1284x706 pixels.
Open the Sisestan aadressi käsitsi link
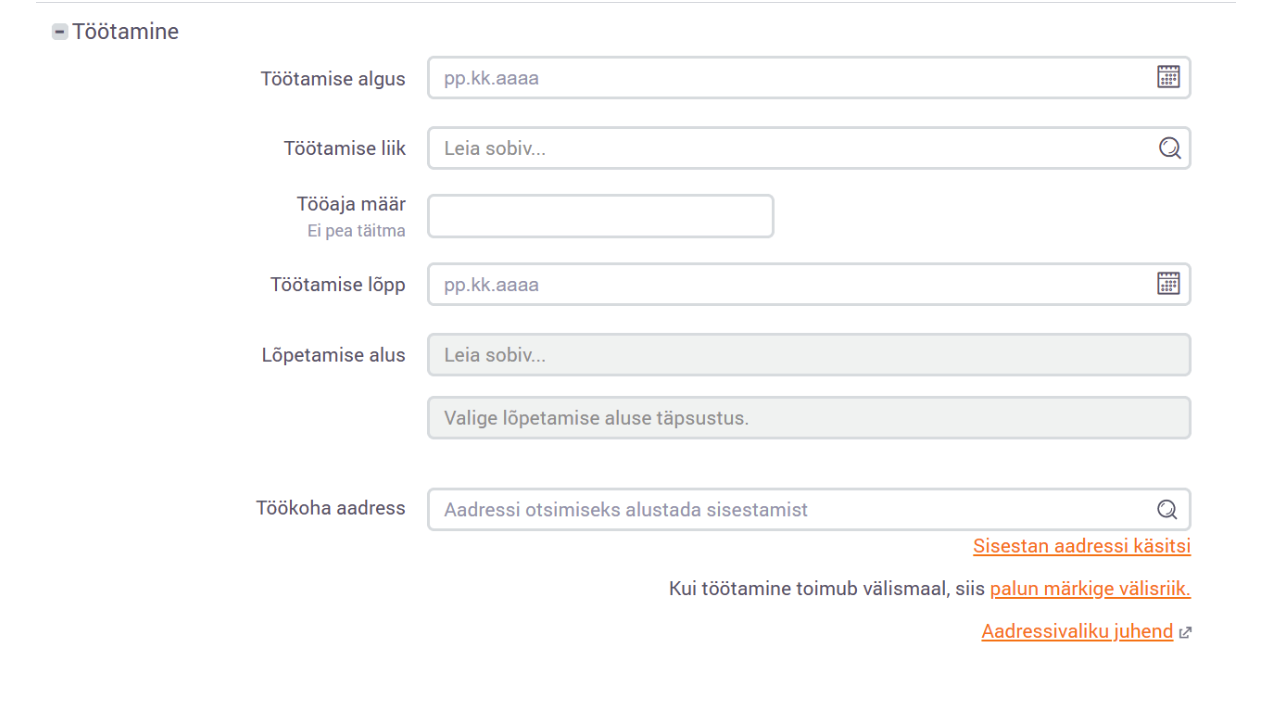click(x=1081, y=547)
